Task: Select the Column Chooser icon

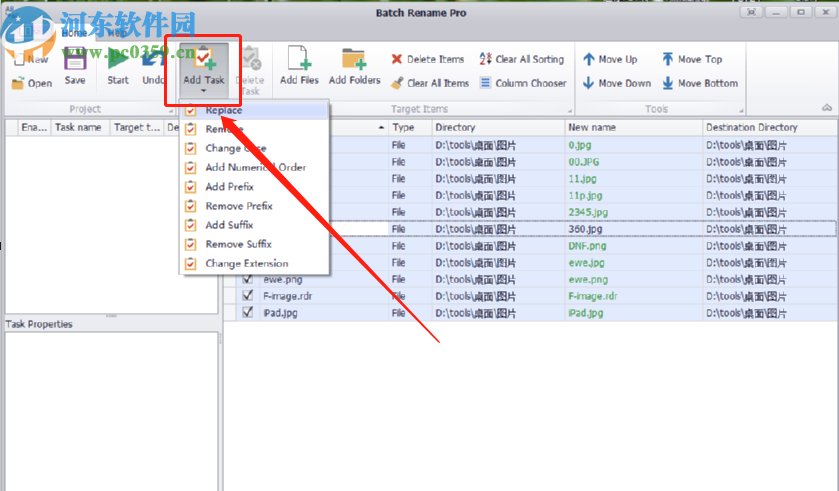Action: (486, 84)
